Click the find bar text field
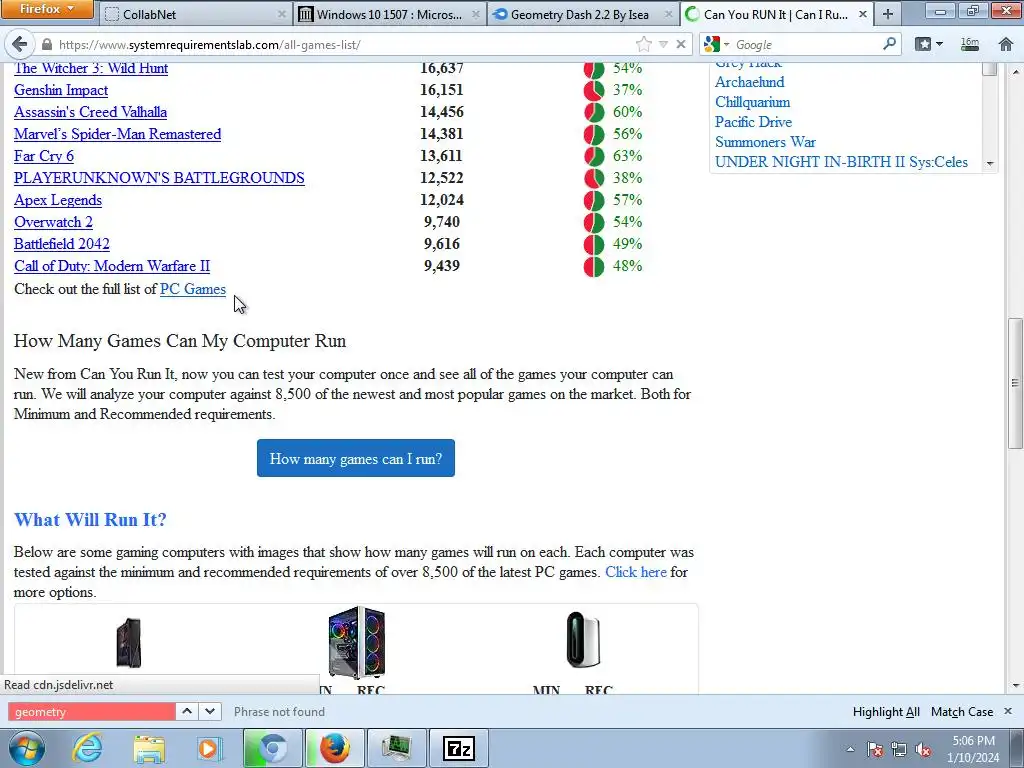The image size is (1024, 768). pyautogui.click(x=92, y=711)
